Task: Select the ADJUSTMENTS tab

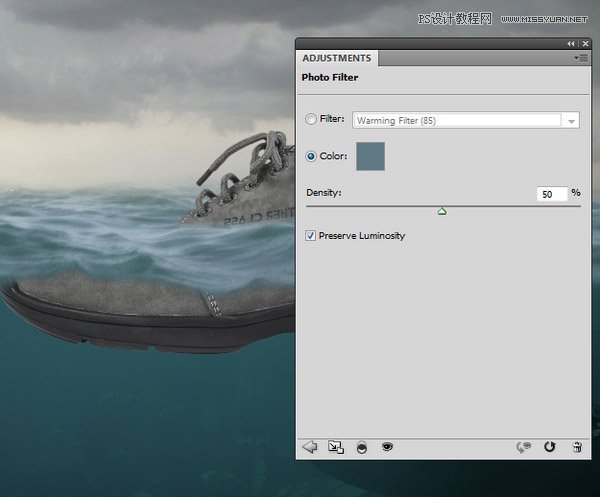Action: pyautogui.click(x=337, y=59)
